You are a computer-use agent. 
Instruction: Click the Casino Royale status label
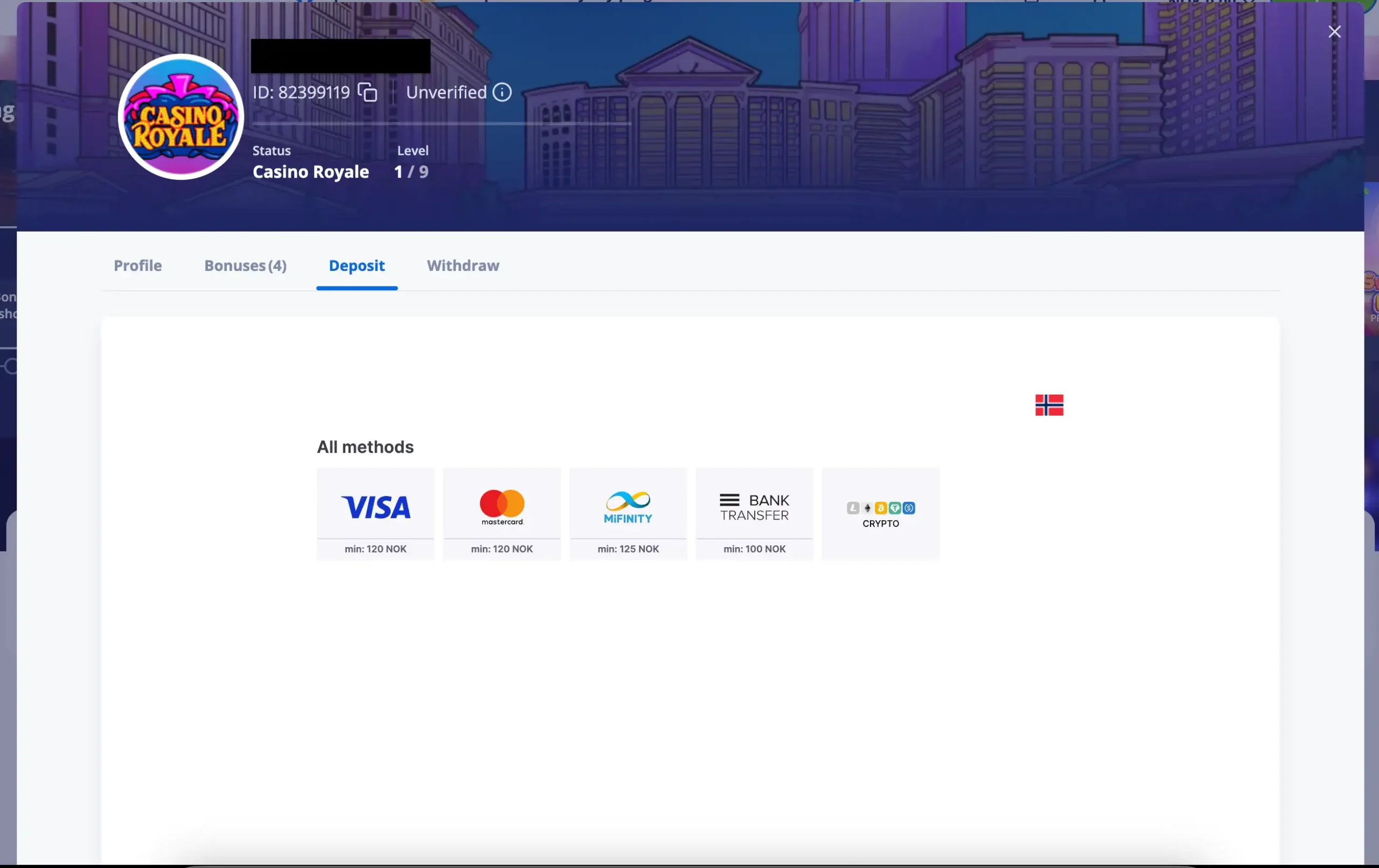(x=310, y=172)
